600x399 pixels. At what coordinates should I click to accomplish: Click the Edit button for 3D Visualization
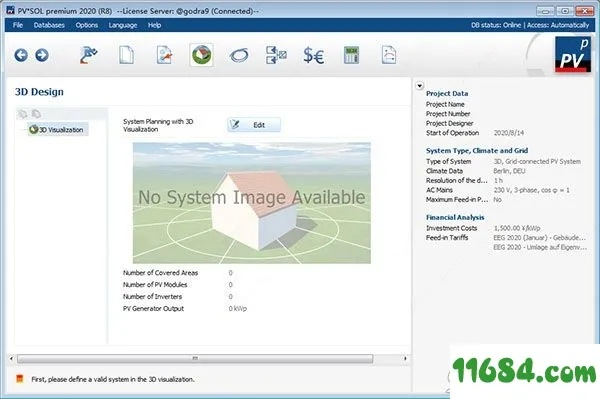coord(254,125)
